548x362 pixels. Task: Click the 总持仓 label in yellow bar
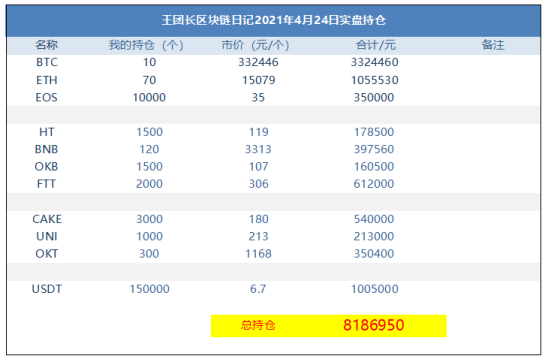click(x=258, y=325)
